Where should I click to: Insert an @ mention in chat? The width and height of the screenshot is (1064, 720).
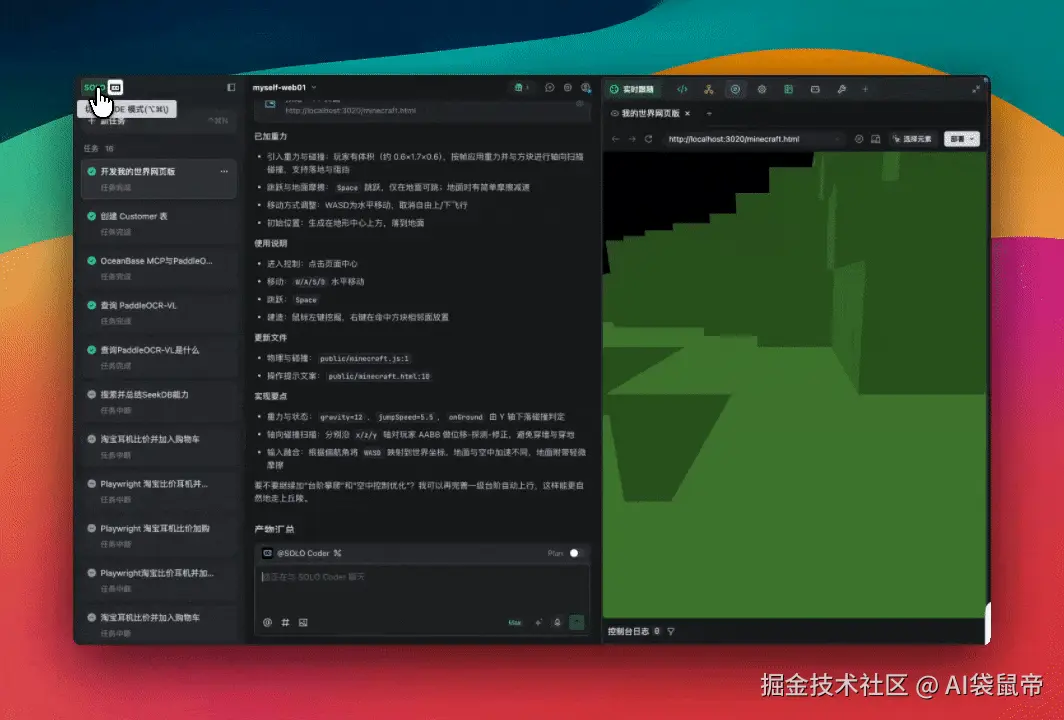coord(267,622)
